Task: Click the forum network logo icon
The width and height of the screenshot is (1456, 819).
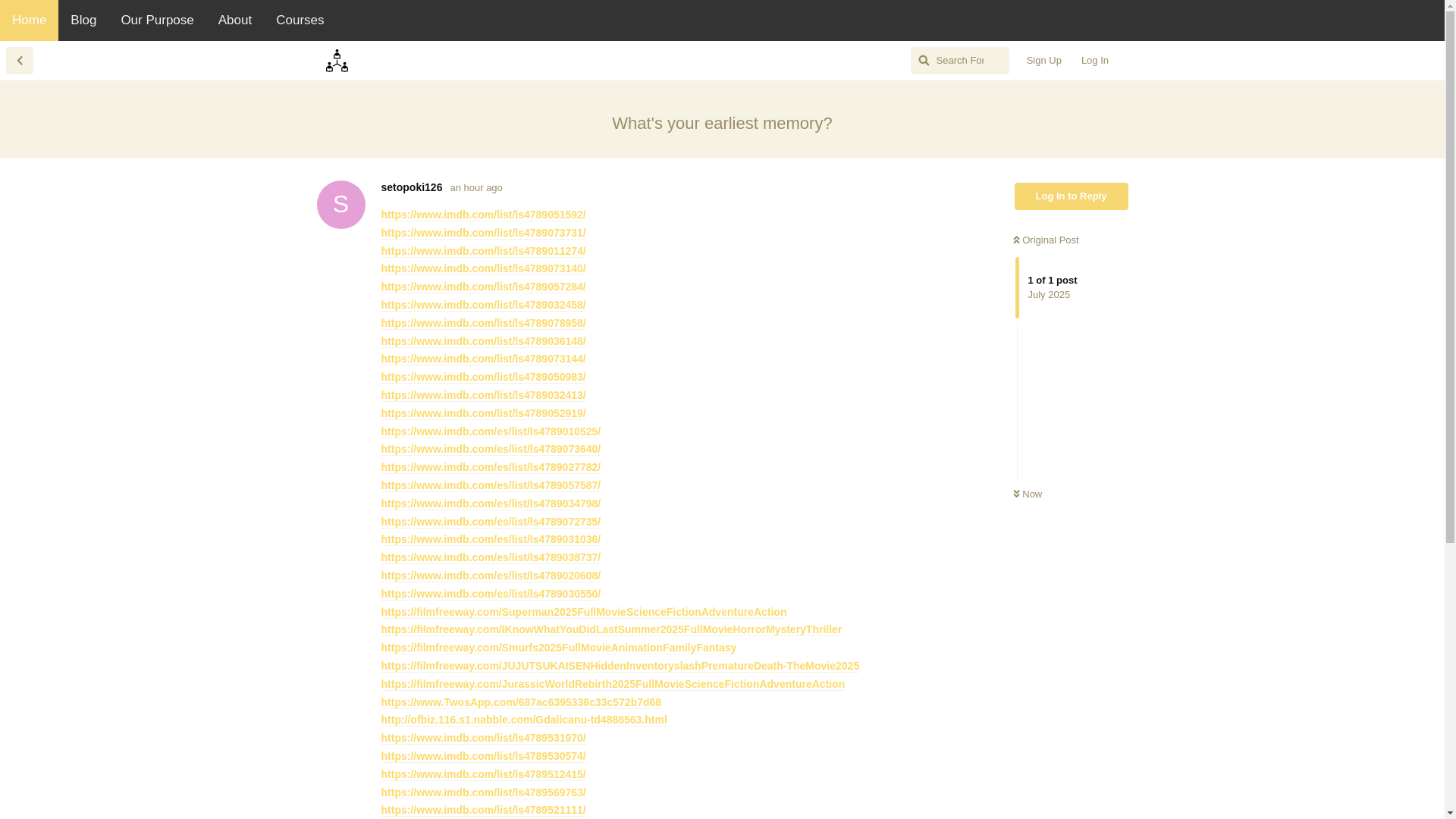Action: [x=337, y=61]
